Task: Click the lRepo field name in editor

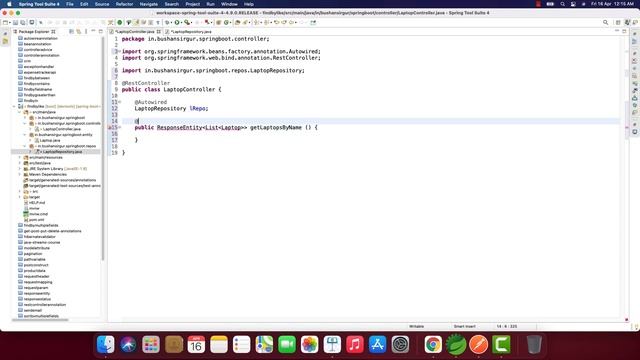Action: [198, 109]
